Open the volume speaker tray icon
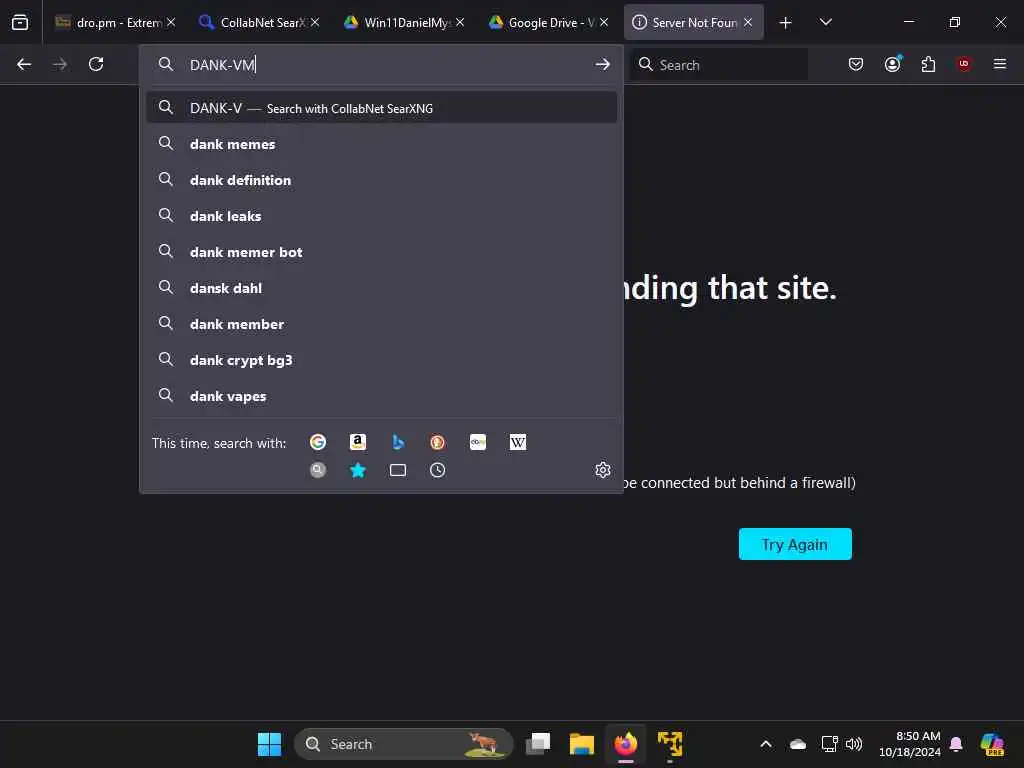 pos(854,744)
